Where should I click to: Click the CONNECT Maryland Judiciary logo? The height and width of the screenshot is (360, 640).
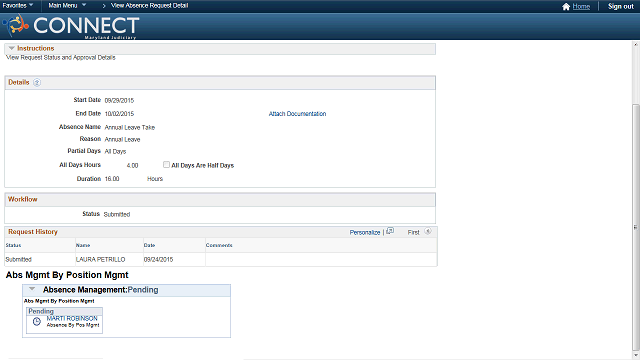tap(71, 26)
